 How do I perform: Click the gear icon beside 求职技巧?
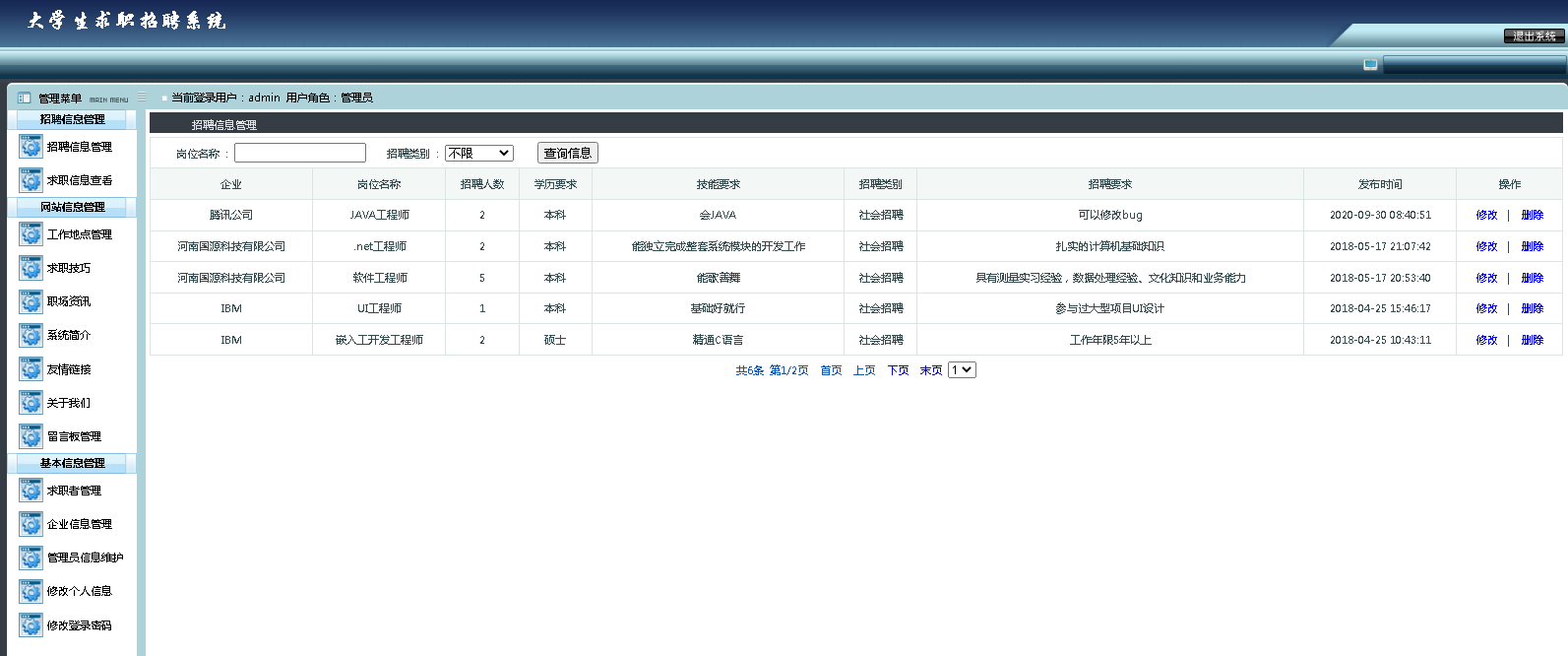click(x=31, y=268)
